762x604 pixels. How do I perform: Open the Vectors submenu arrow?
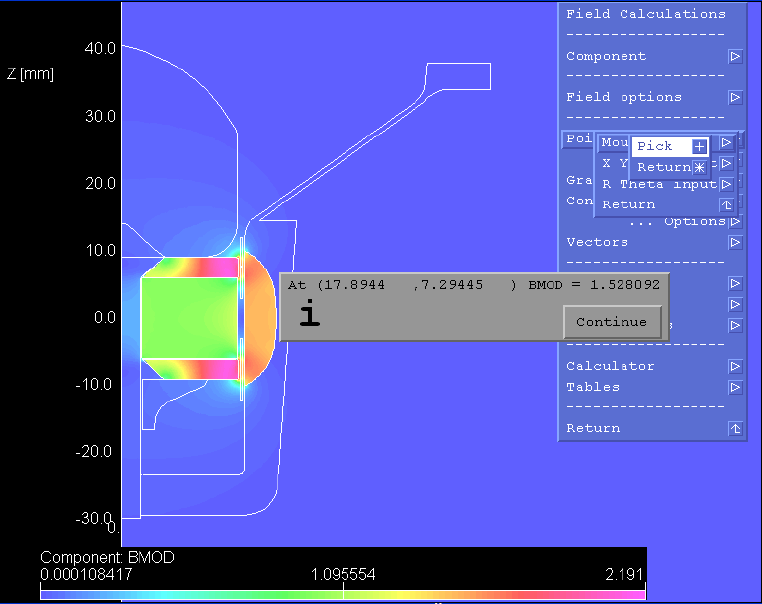pos(735,243)
